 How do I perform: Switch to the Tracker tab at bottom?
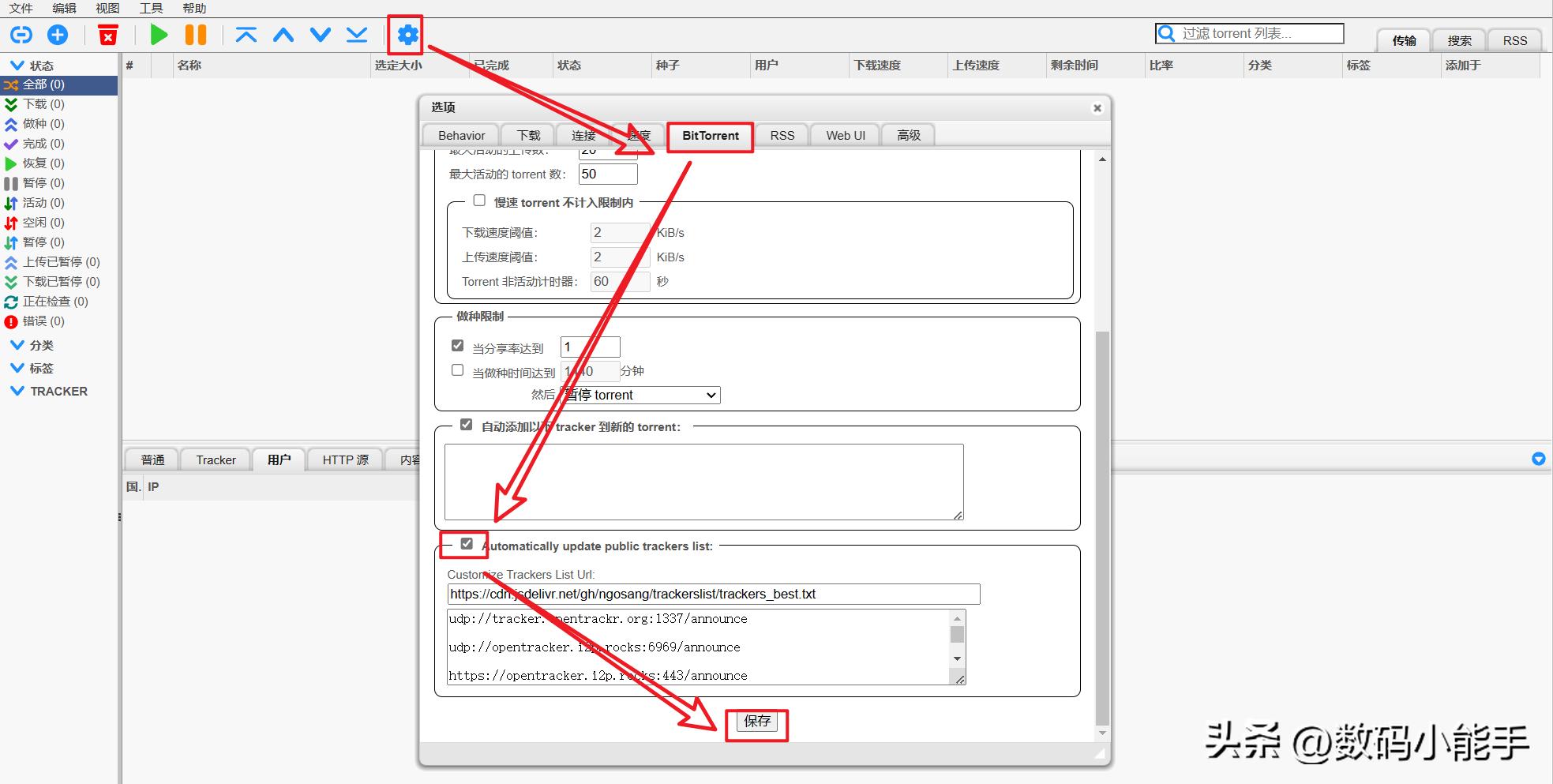click(215, 460)
